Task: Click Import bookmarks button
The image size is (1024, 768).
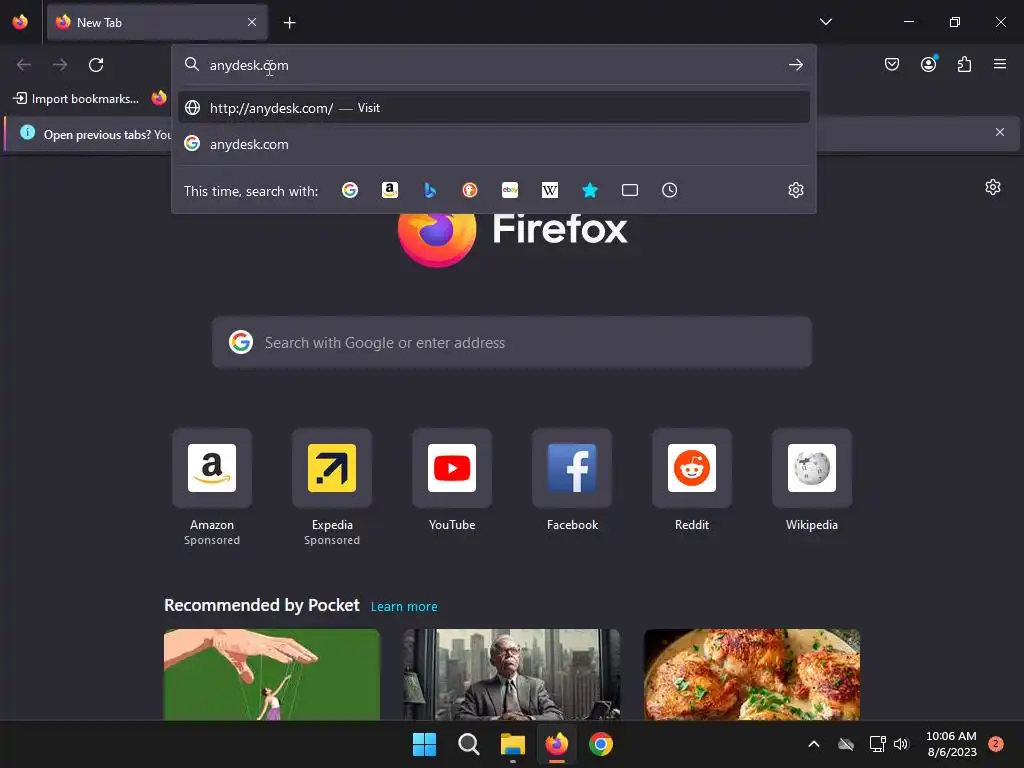Action: tap(76, 99)
